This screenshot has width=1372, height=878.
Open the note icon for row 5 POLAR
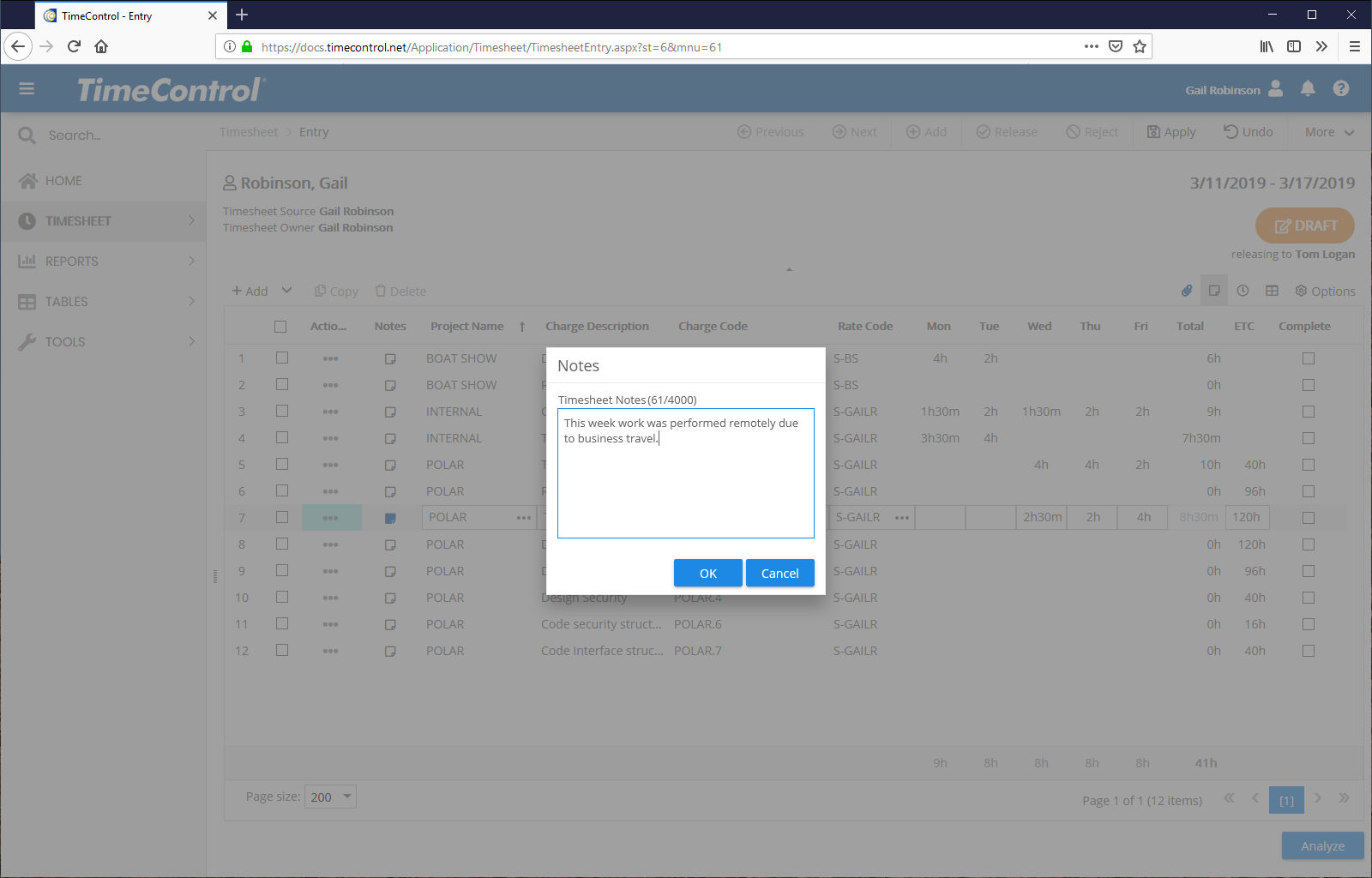(x=390, y=465)
